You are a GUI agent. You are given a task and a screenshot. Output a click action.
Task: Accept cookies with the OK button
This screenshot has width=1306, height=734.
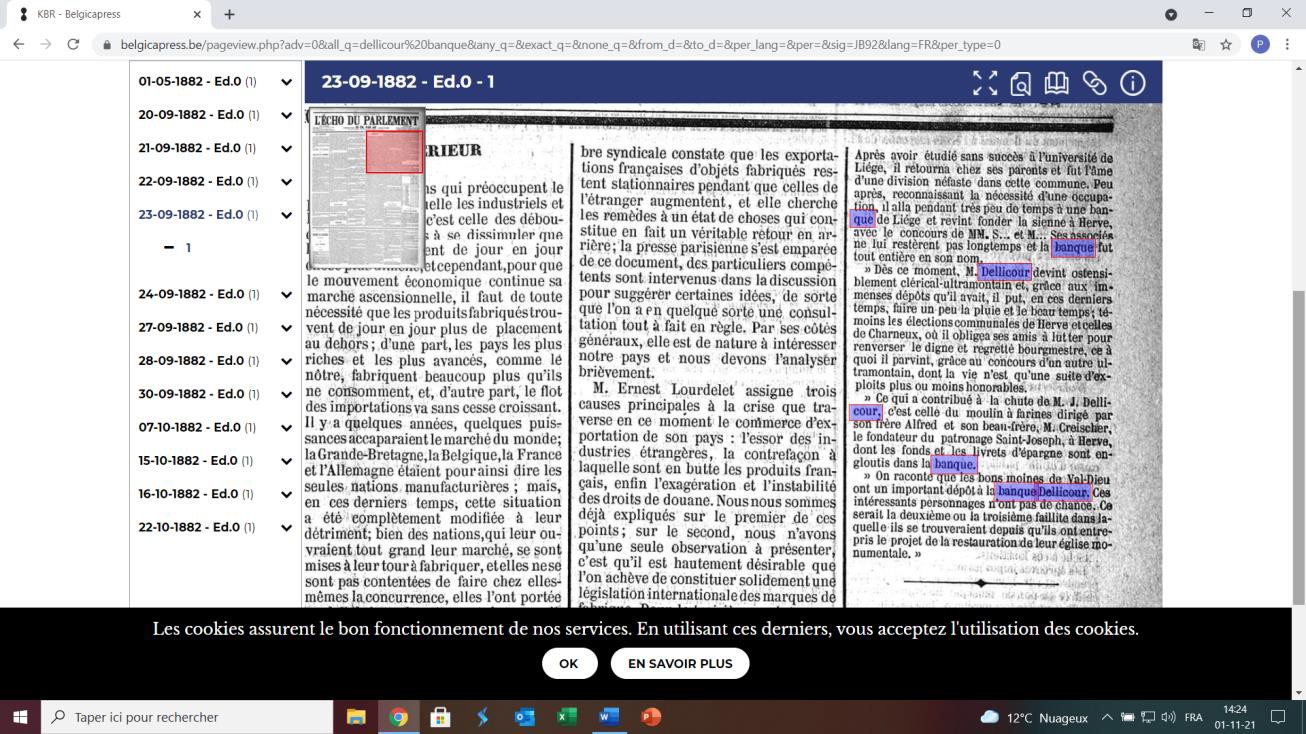click(569, 663)
